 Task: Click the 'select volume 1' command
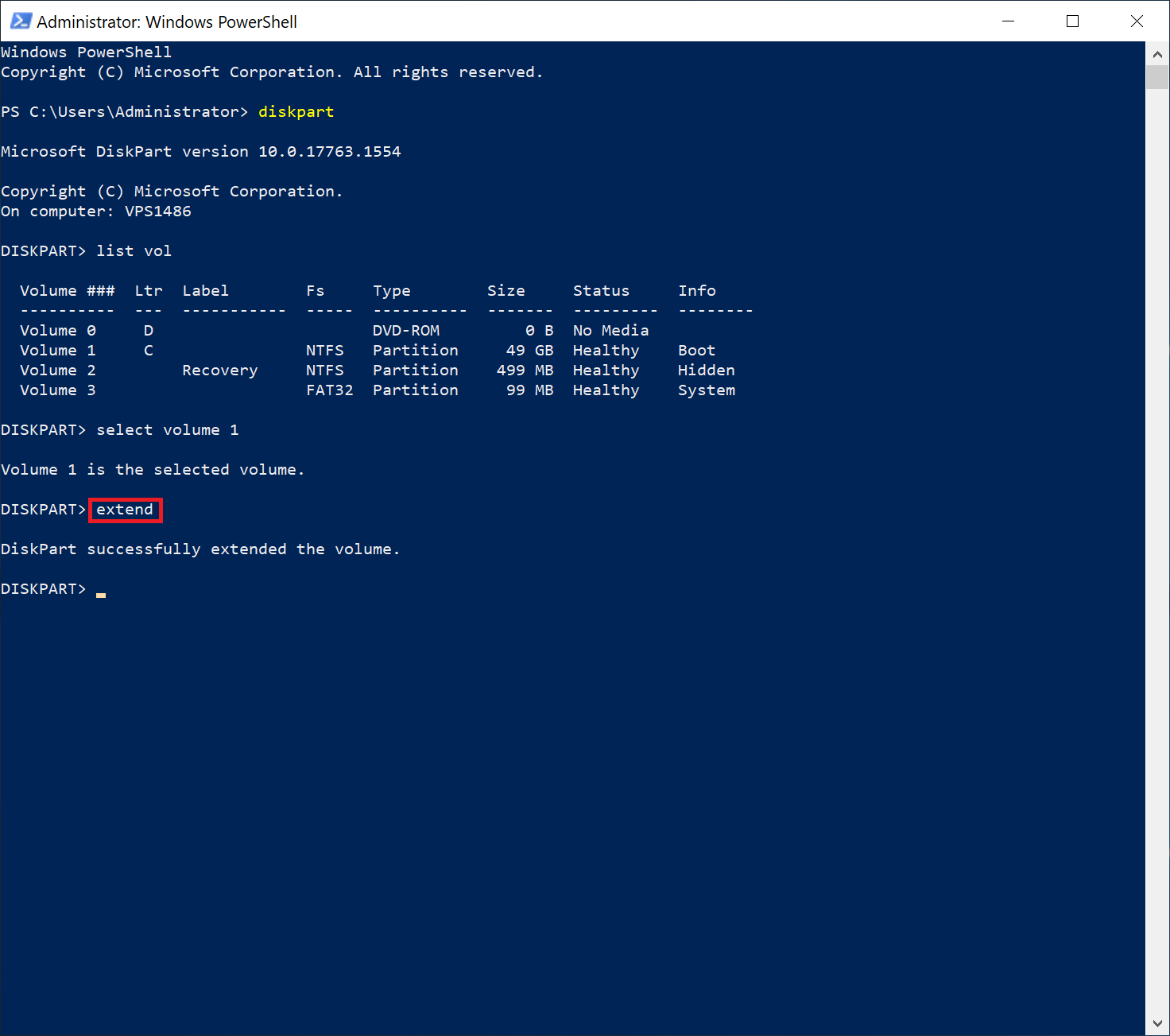167,430
